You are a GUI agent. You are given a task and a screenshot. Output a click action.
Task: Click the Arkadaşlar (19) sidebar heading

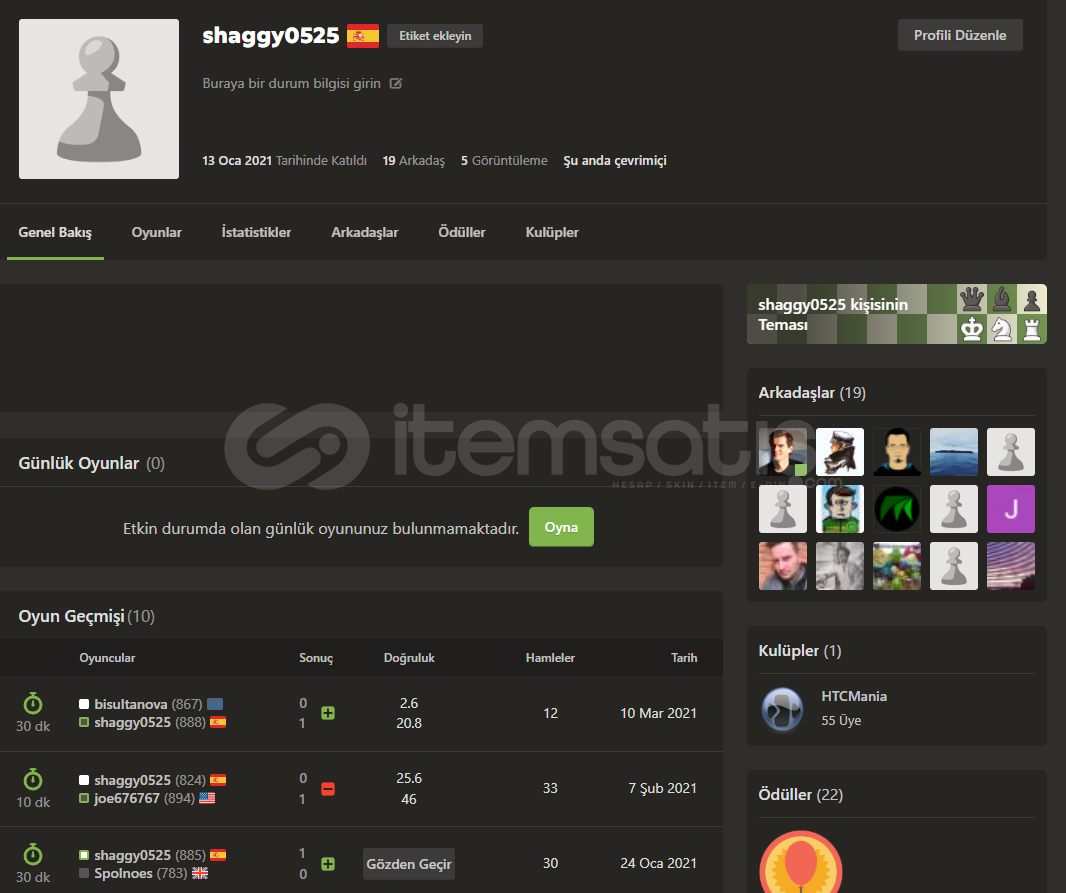tap(812, 393)
